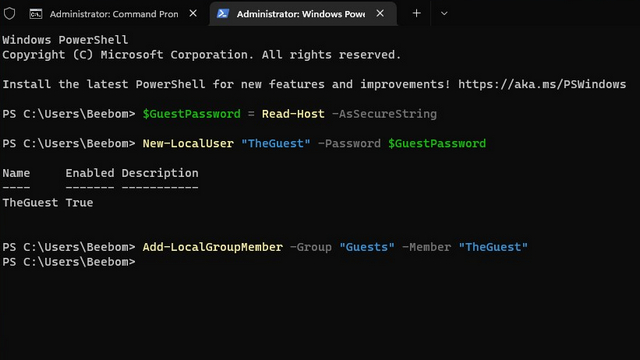
Task: Click the -AsSecureString parameter
Action: tap(384, 114)
